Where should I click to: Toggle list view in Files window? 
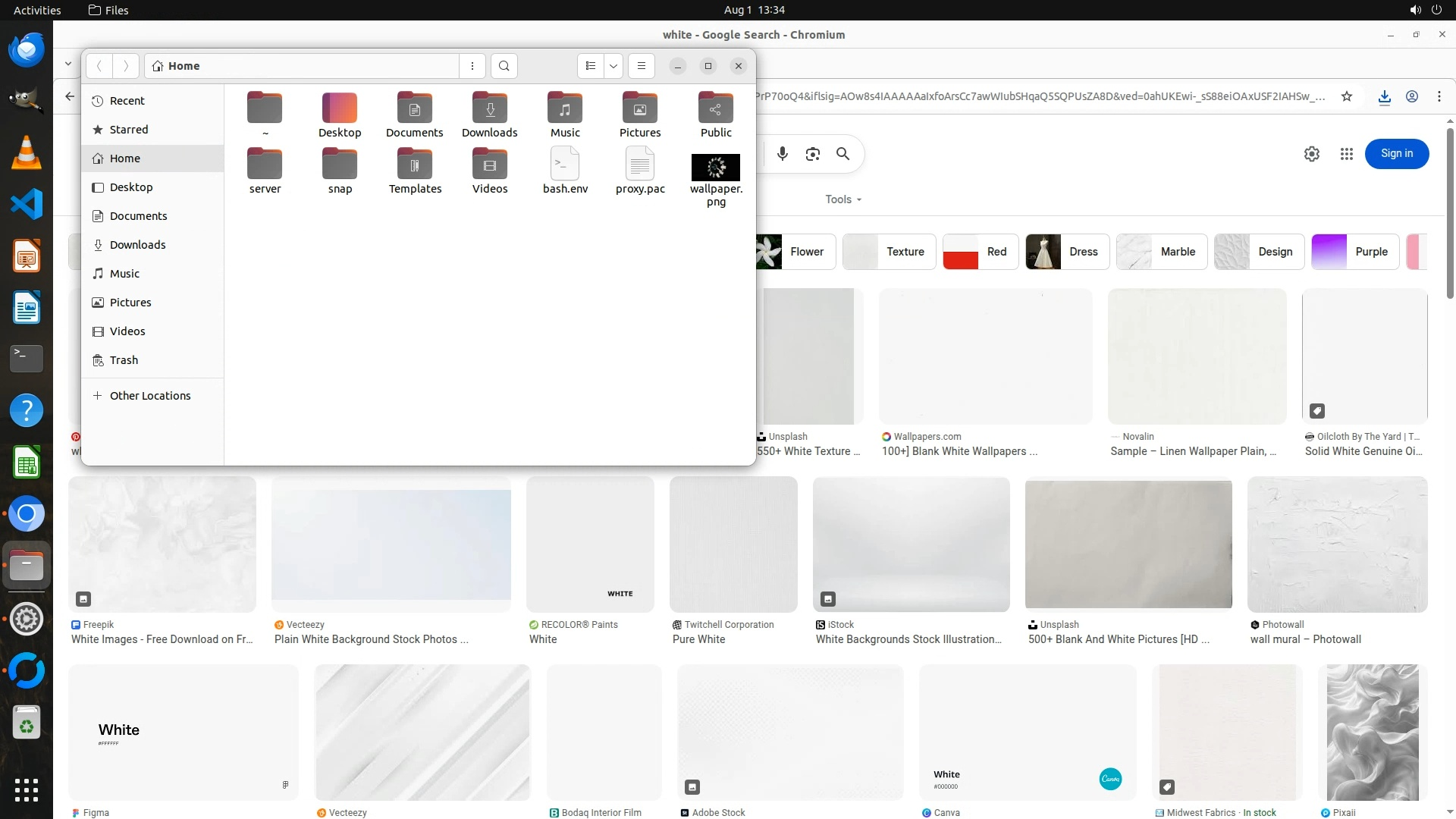pos(591,66)
